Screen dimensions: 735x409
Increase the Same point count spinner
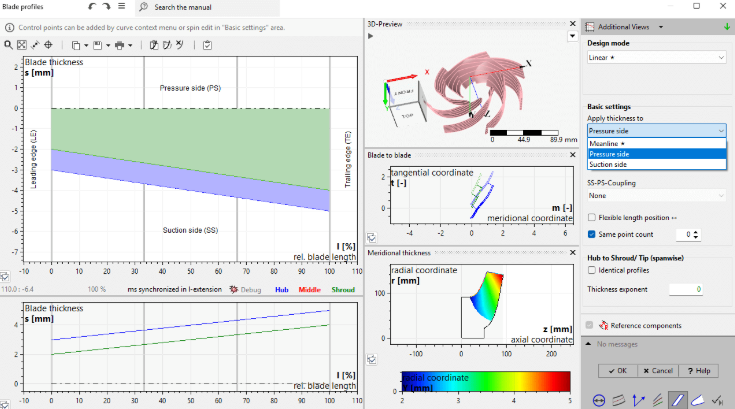click(x=696, y=232)
